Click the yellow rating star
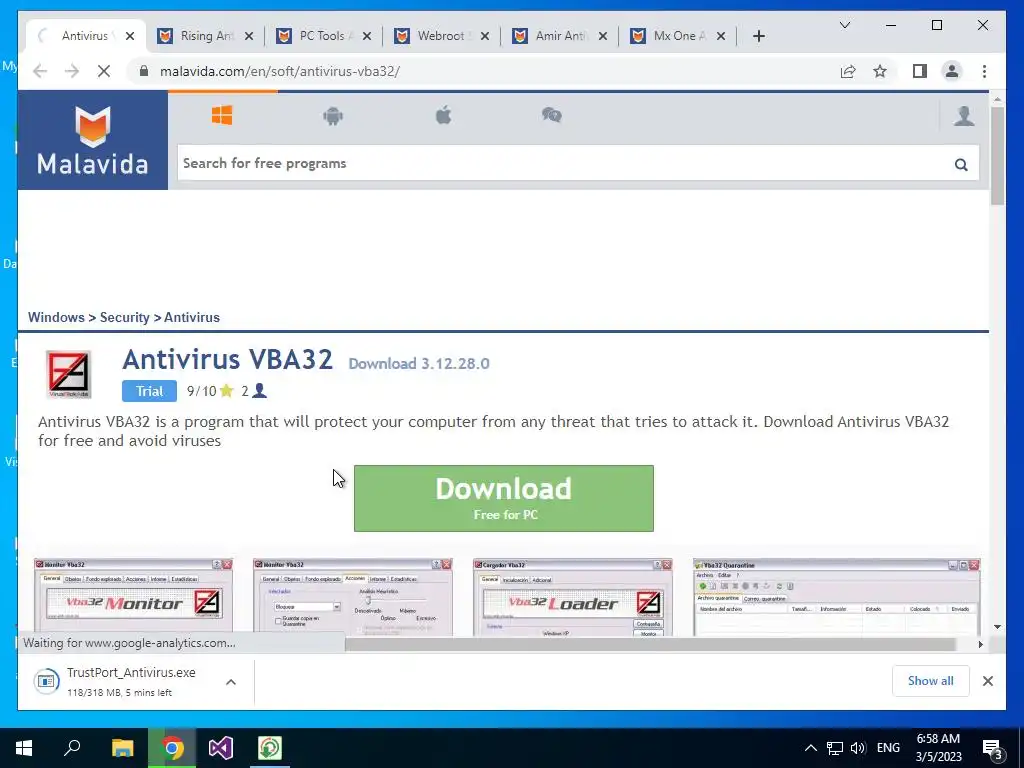Screen dimensions: 1024x768 [227, 391]
